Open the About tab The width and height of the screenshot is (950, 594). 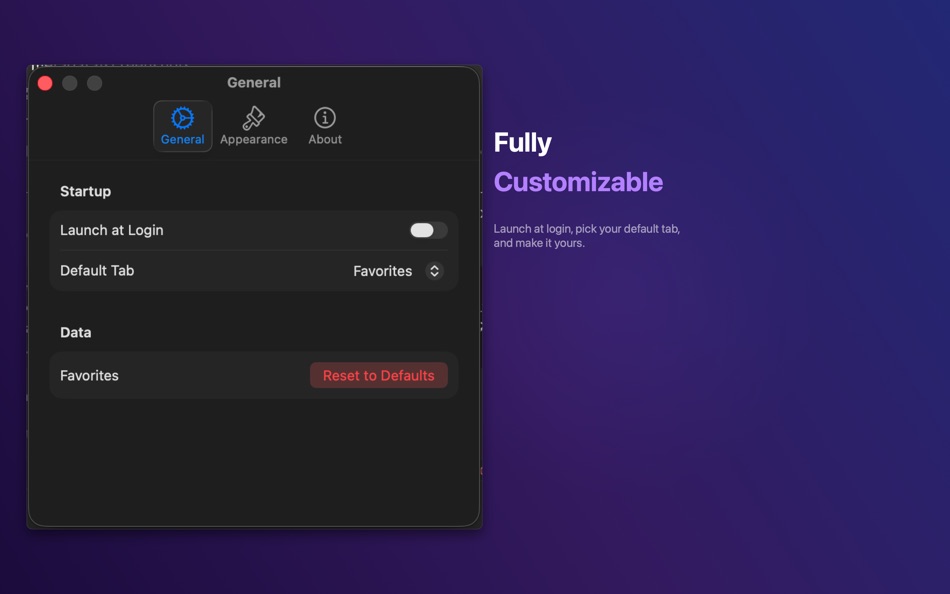click(324, 125)
